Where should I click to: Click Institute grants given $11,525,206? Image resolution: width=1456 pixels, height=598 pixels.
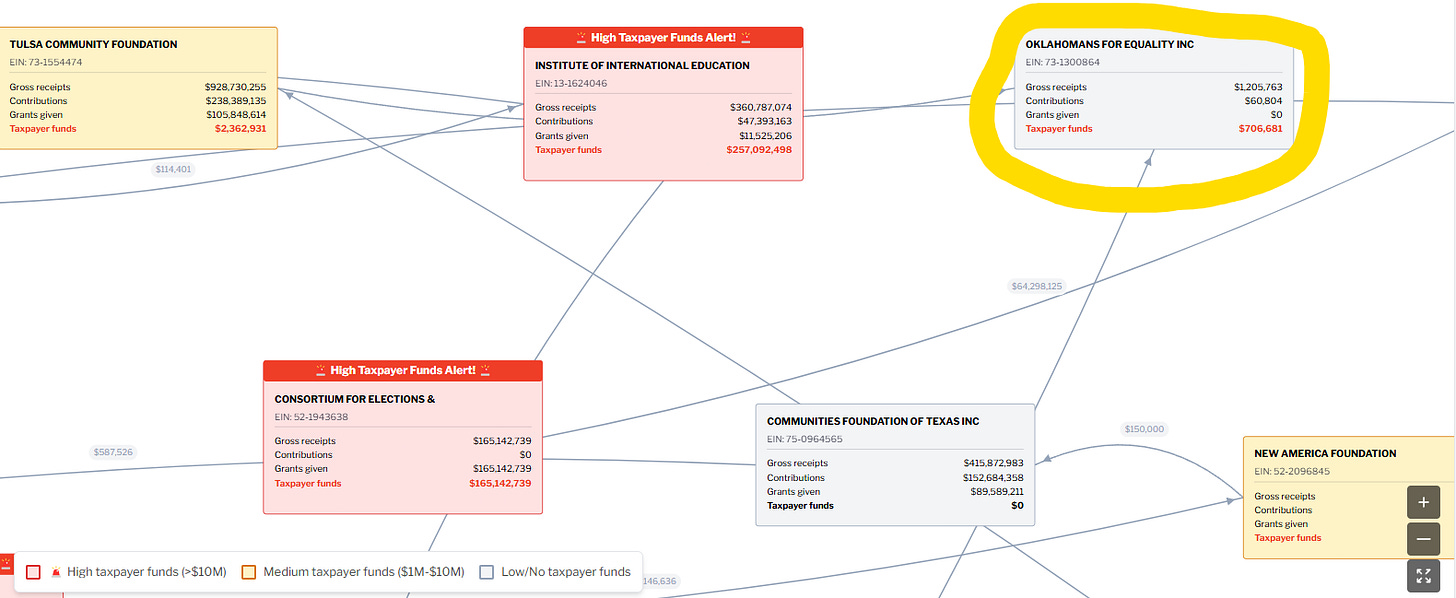[765, 136]
